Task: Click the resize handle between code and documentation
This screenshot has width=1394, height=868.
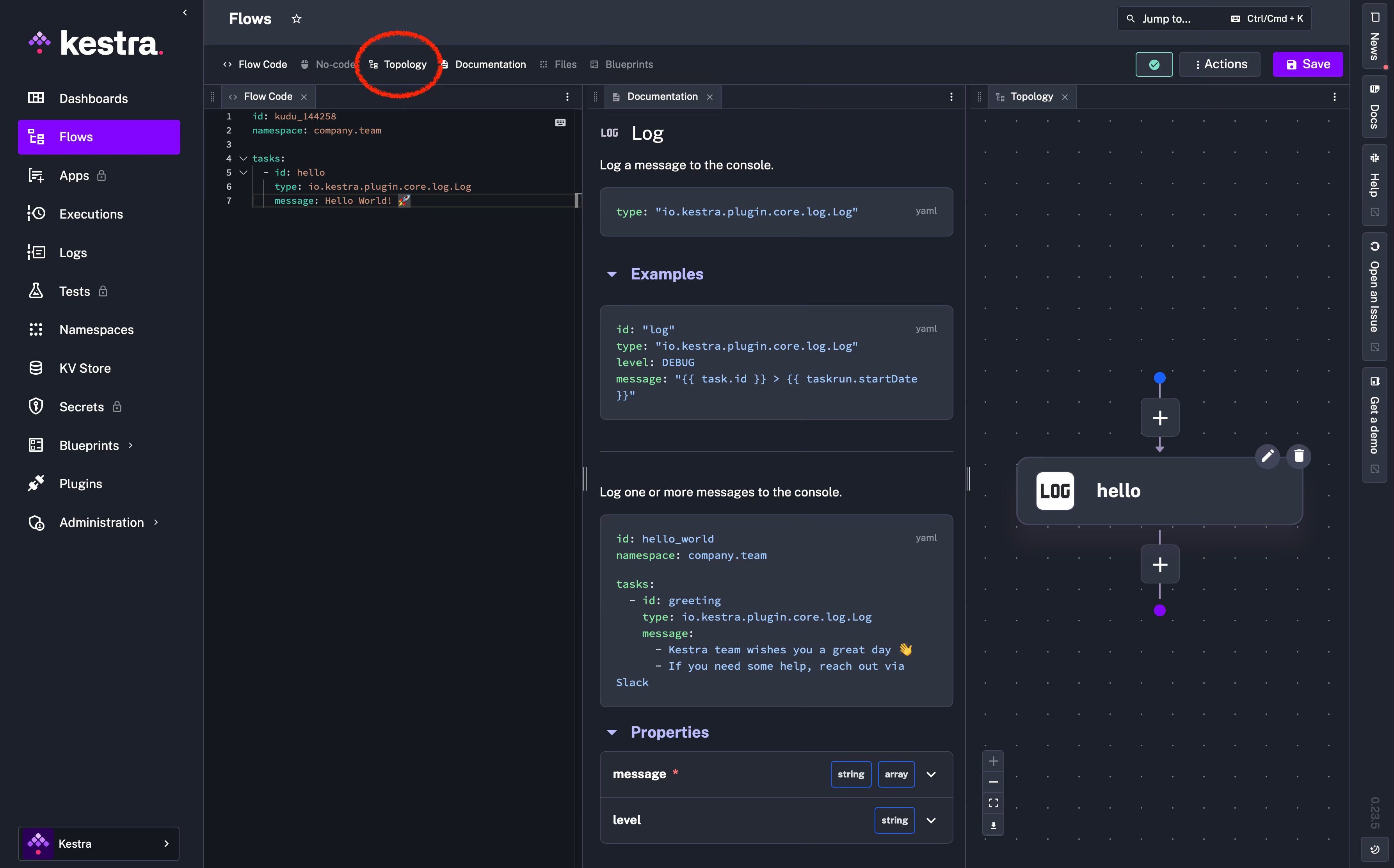Action: click(584, 478)
